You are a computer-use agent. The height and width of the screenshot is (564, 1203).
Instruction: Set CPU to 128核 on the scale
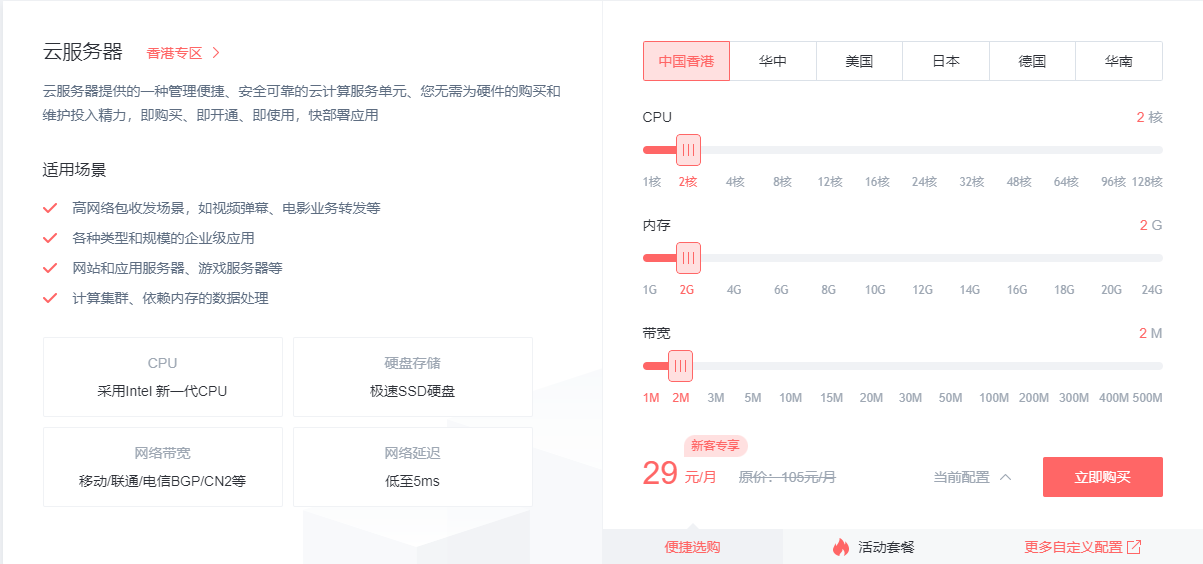pyautogui.click(x=1147, y=182)
